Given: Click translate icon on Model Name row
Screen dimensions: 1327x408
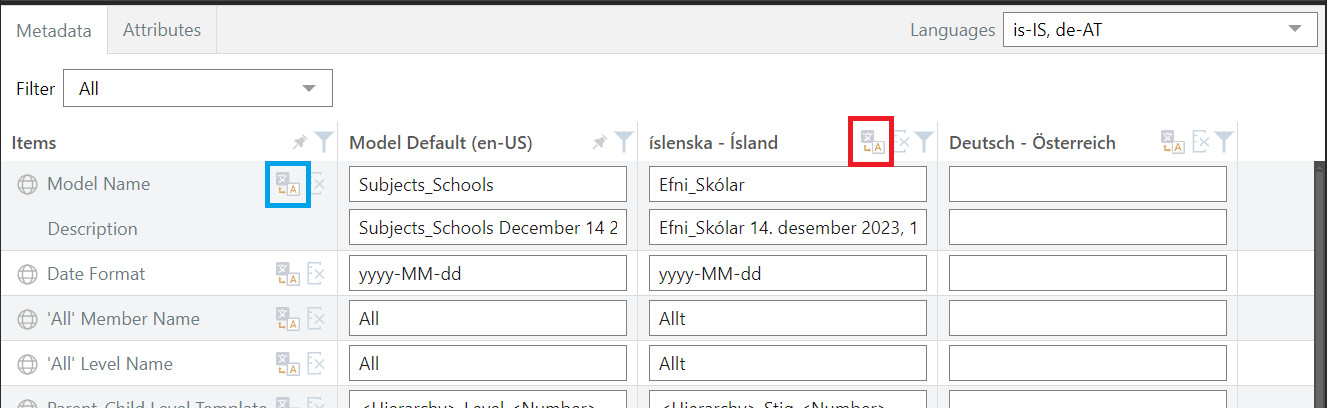Looking at the screenshot, I should tap(288, 184).
